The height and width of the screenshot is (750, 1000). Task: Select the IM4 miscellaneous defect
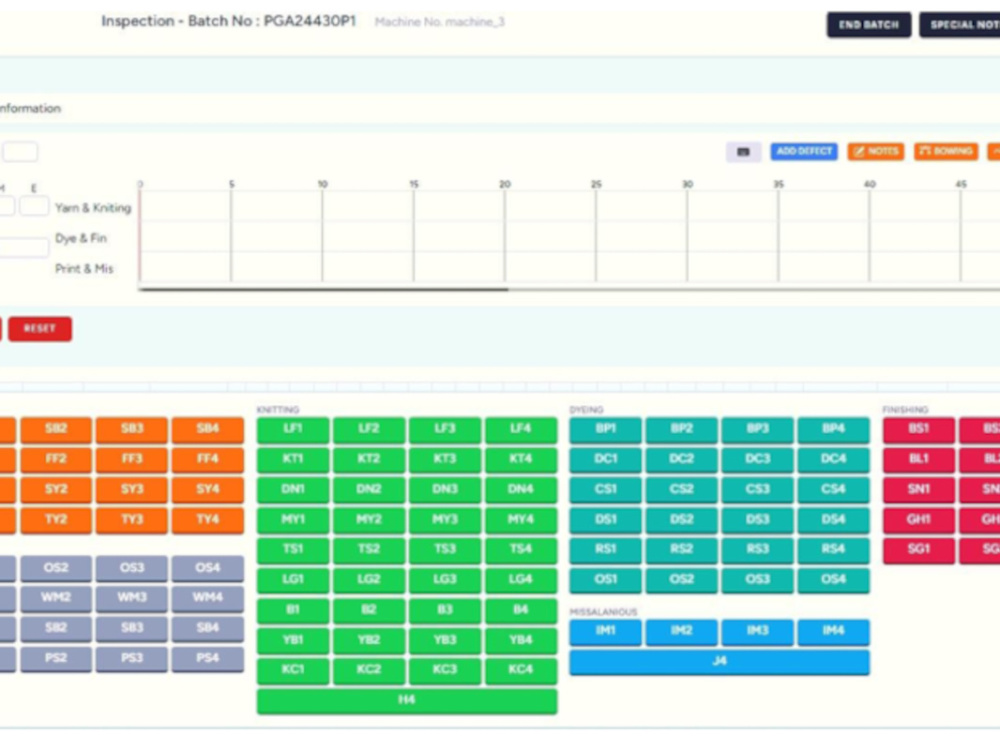coord(834,631)
